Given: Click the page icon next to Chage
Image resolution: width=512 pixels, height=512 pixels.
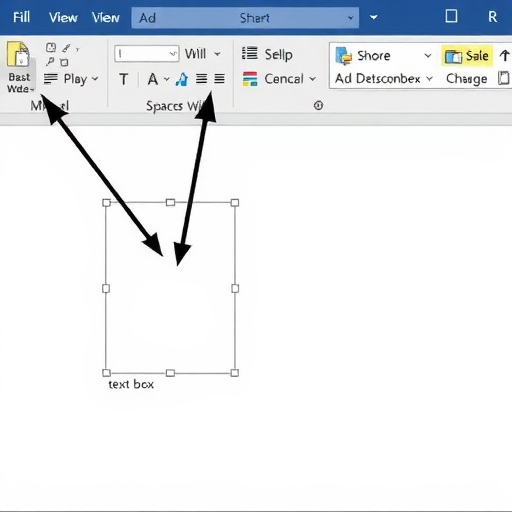Looking at the screenshot, I should (x=504, y=78).
